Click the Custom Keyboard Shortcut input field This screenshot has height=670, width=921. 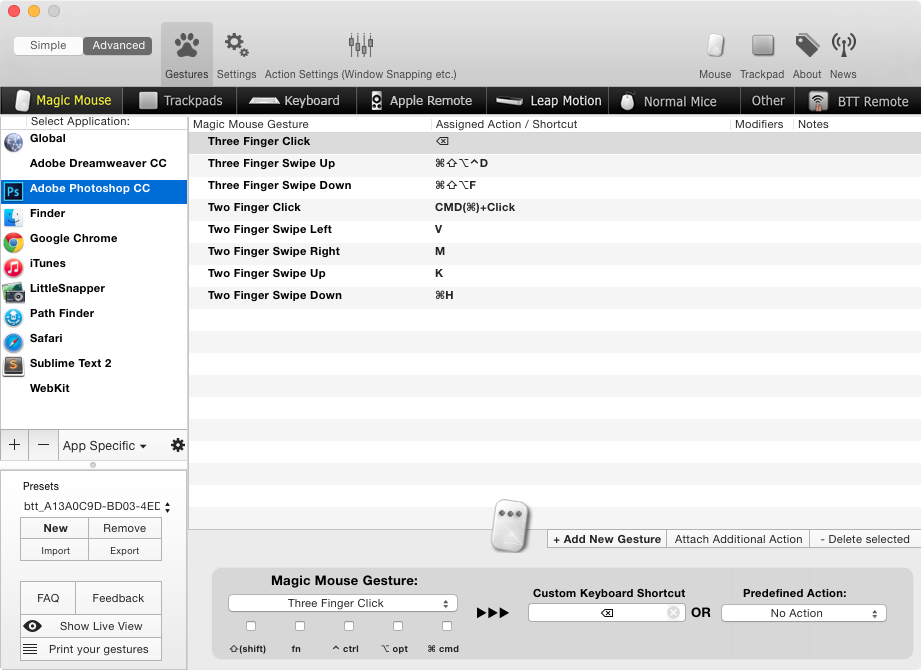(x=606, y=612)
